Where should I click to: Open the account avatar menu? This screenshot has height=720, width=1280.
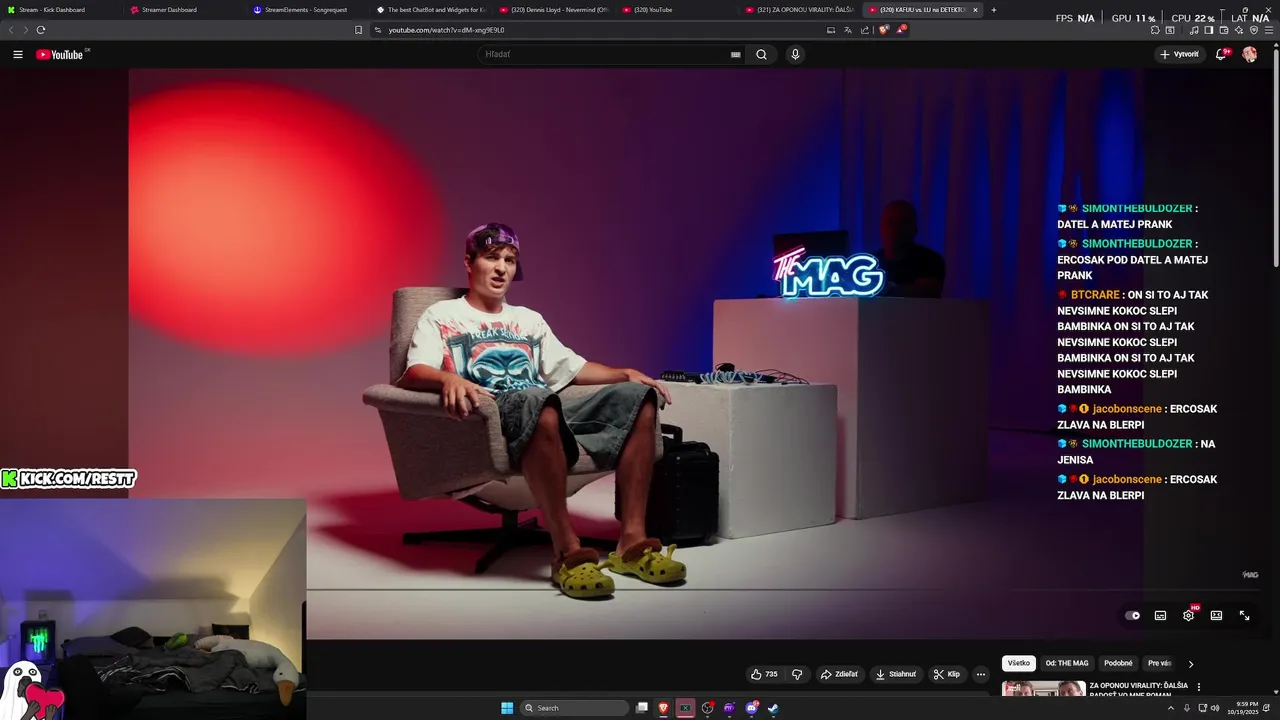1249,54
